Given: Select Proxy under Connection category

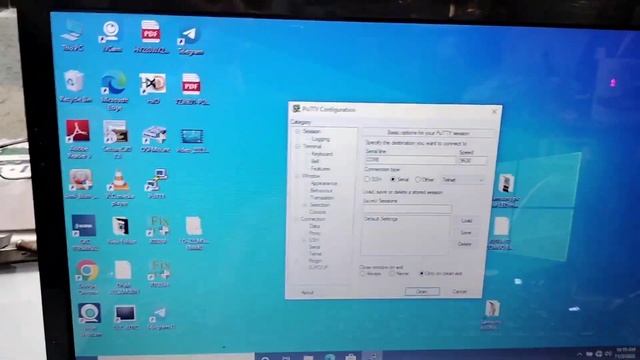Looking at the screenshot, I should pos(314,233).
